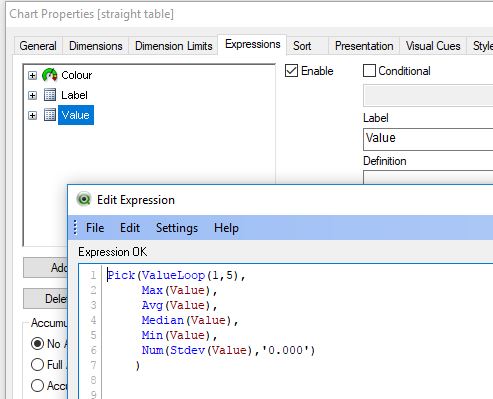Click the Definition input field
Screen dimensions: 493x399
pyautogui.click(x=428, y=177)
